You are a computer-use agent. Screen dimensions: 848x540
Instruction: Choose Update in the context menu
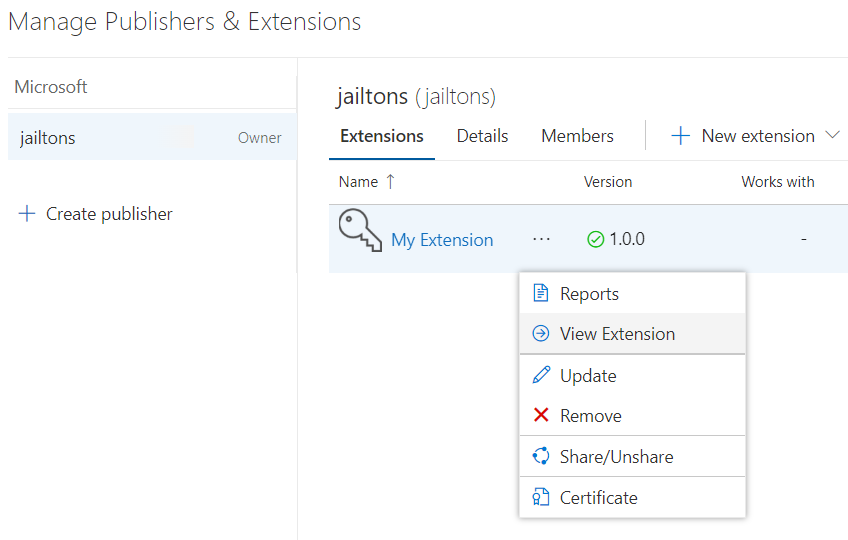coord(632,376)
